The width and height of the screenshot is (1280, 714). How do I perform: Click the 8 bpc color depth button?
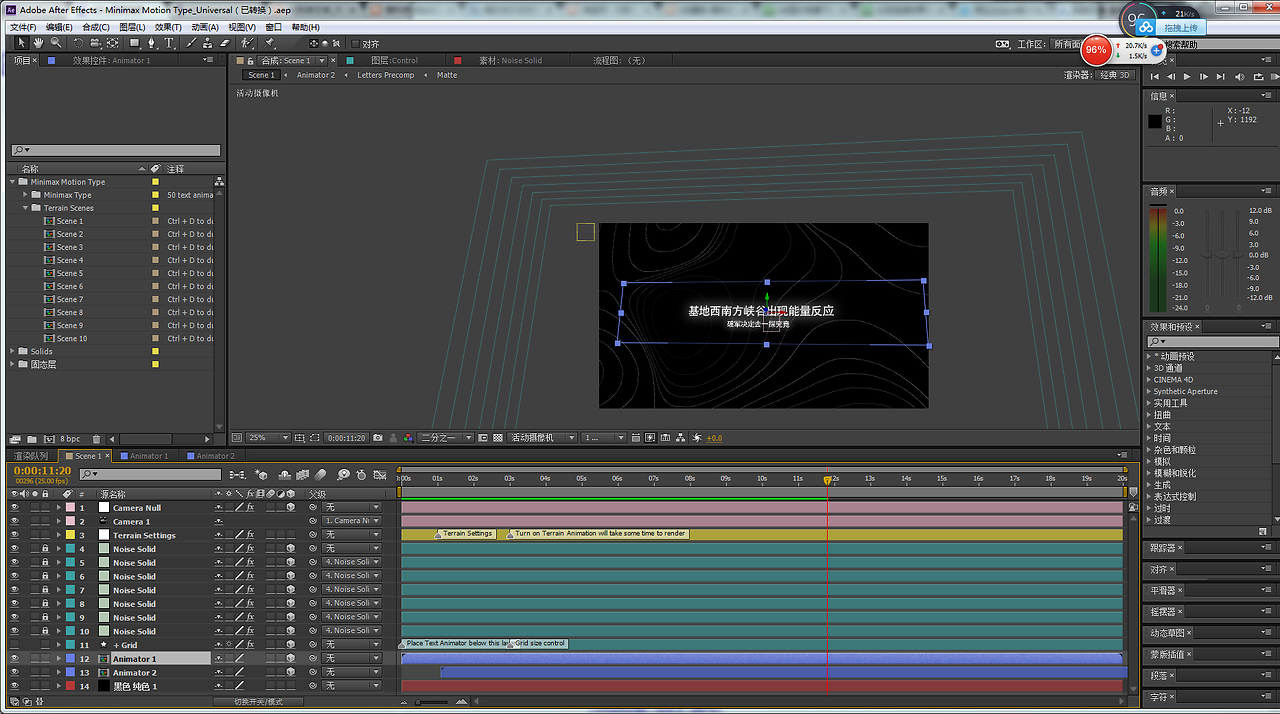coord(70,439)
